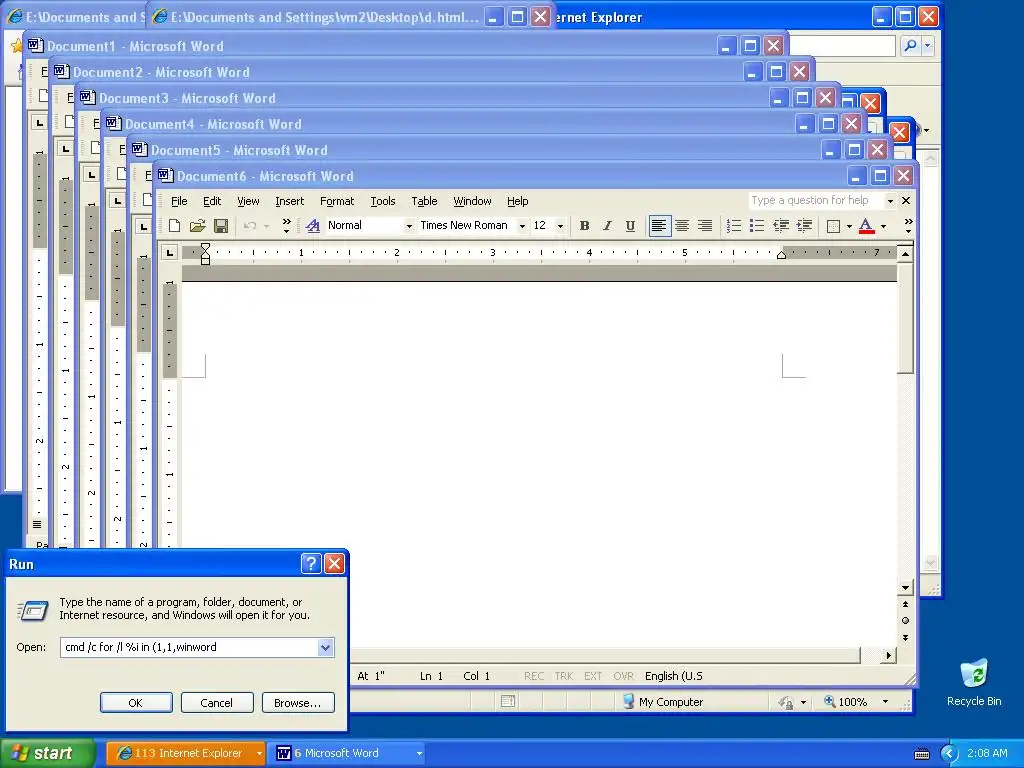The height and width of the screenshot is (768, 1024).
Task: Open the border style dropdown arrow
Action: tap(849, 227)
